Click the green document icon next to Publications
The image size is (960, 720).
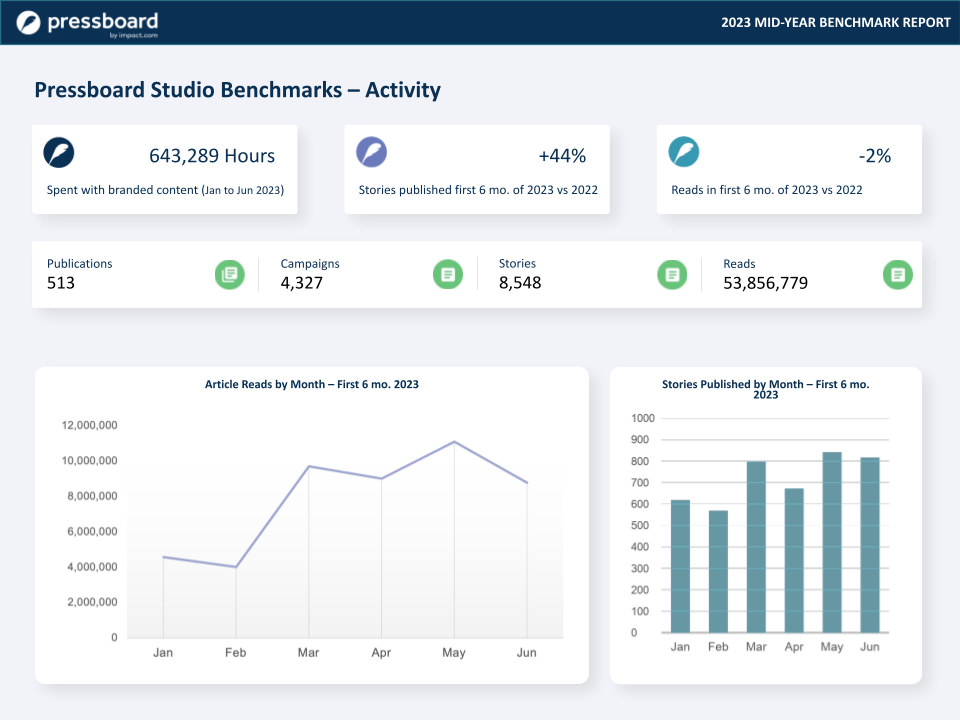[229, 274]
